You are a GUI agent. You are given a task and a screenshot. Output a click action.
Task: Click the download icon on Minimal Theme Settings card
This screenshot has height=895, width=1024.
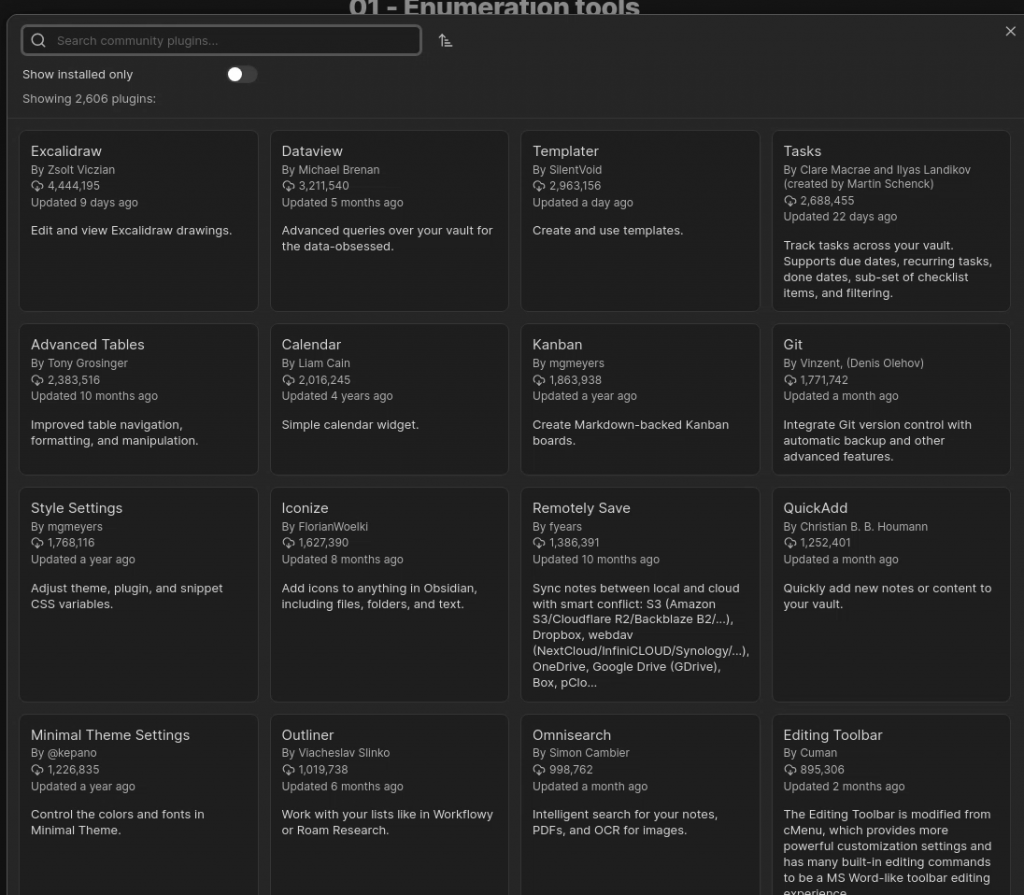(37, 770)
